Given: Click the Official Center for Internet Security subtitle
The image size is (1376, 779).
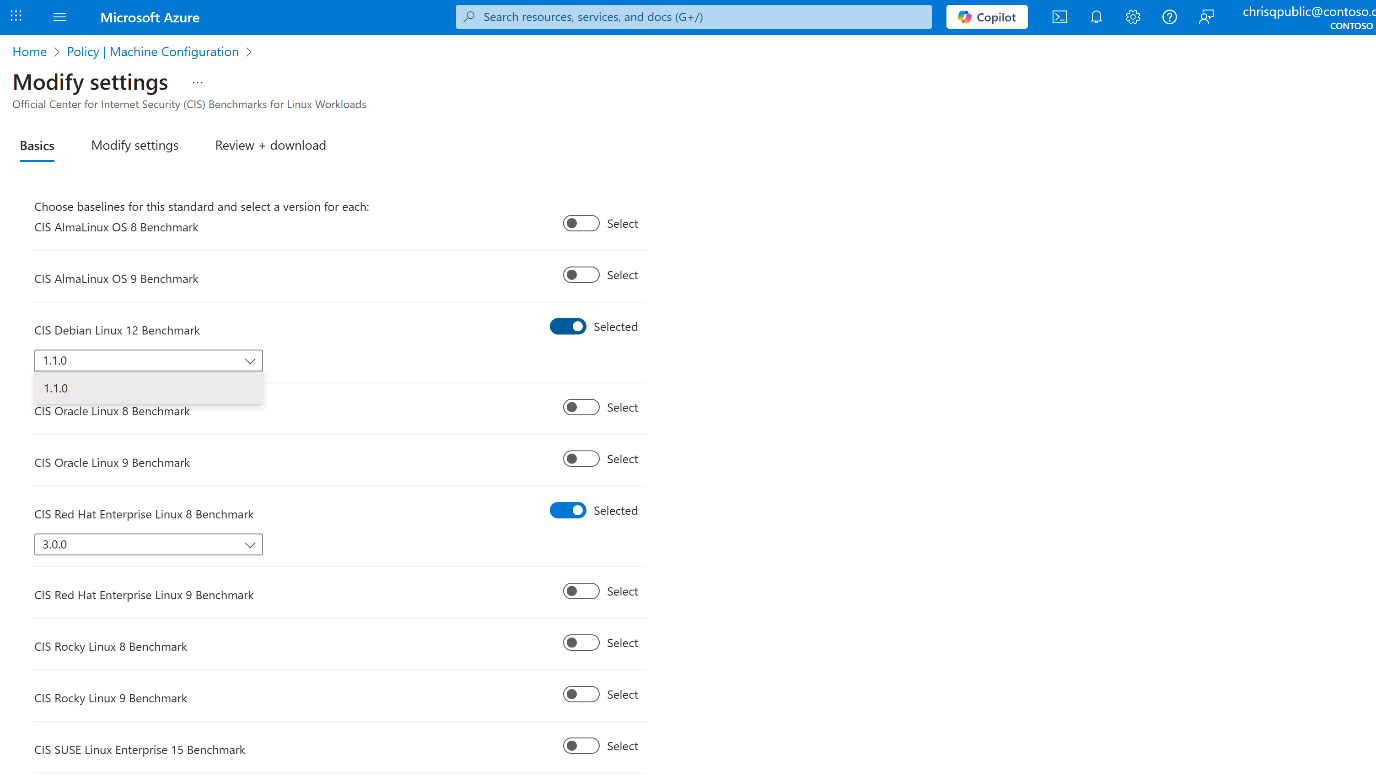Looking at the screenshot, I should click(x=190, y=105).
